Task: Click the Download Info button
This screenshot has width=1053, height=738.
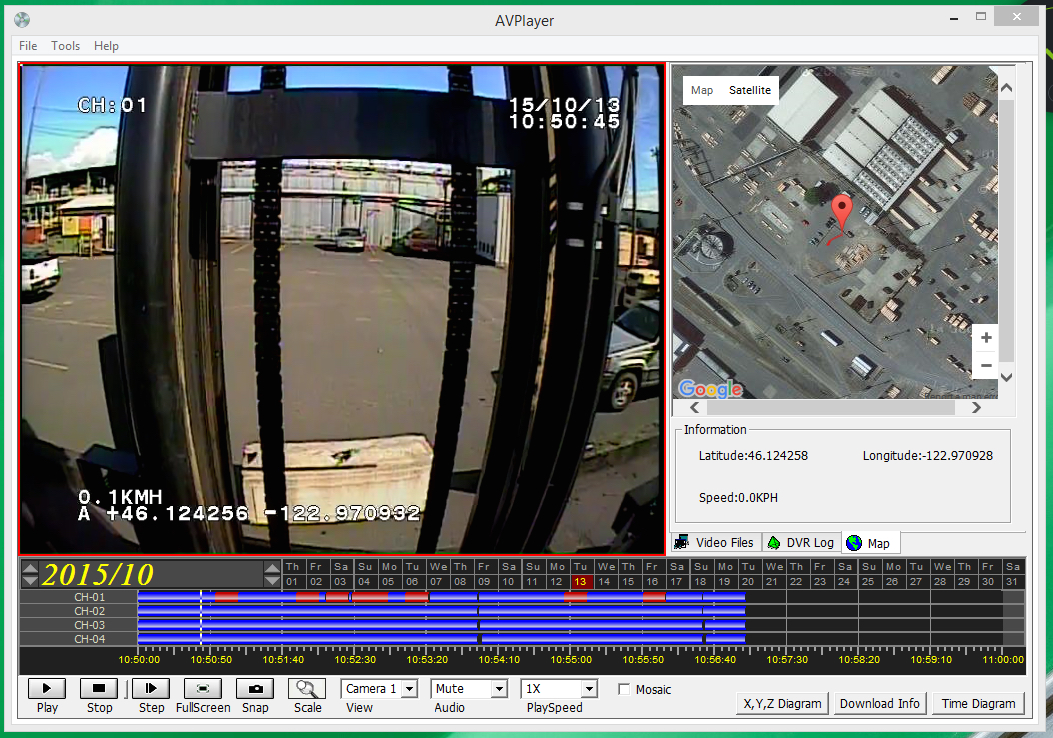Action: point(879,703)
